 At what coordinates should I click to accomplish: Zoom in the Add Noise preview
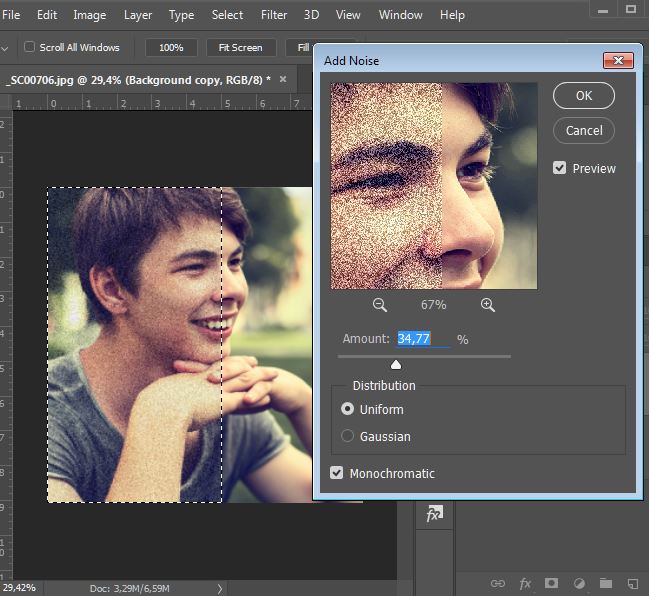488,305
